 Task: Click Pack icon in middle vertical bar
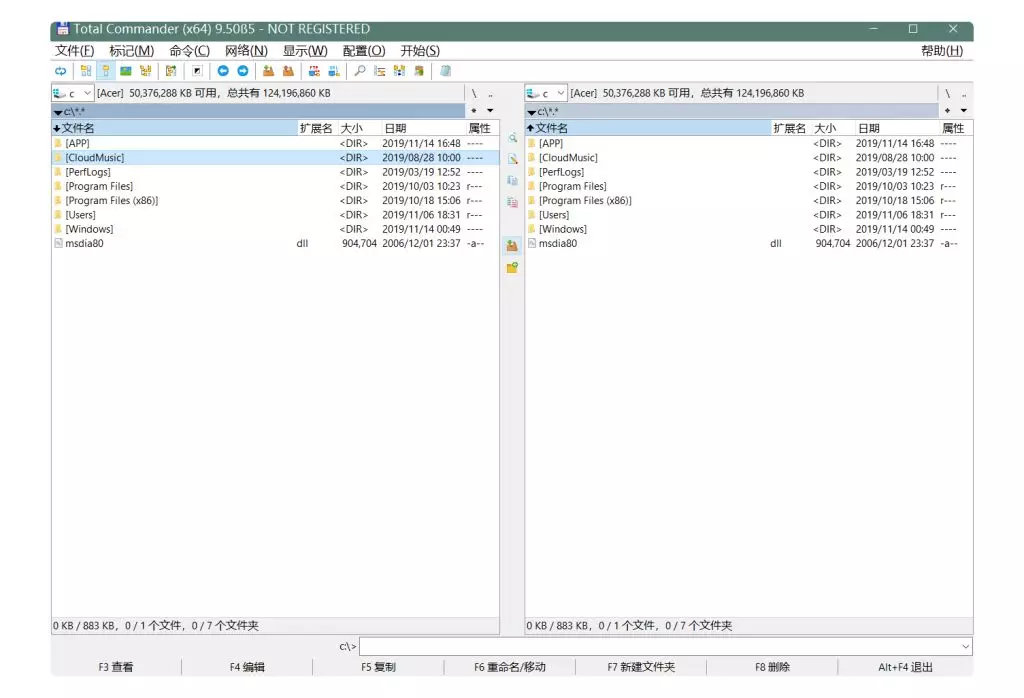pos(513,246)
